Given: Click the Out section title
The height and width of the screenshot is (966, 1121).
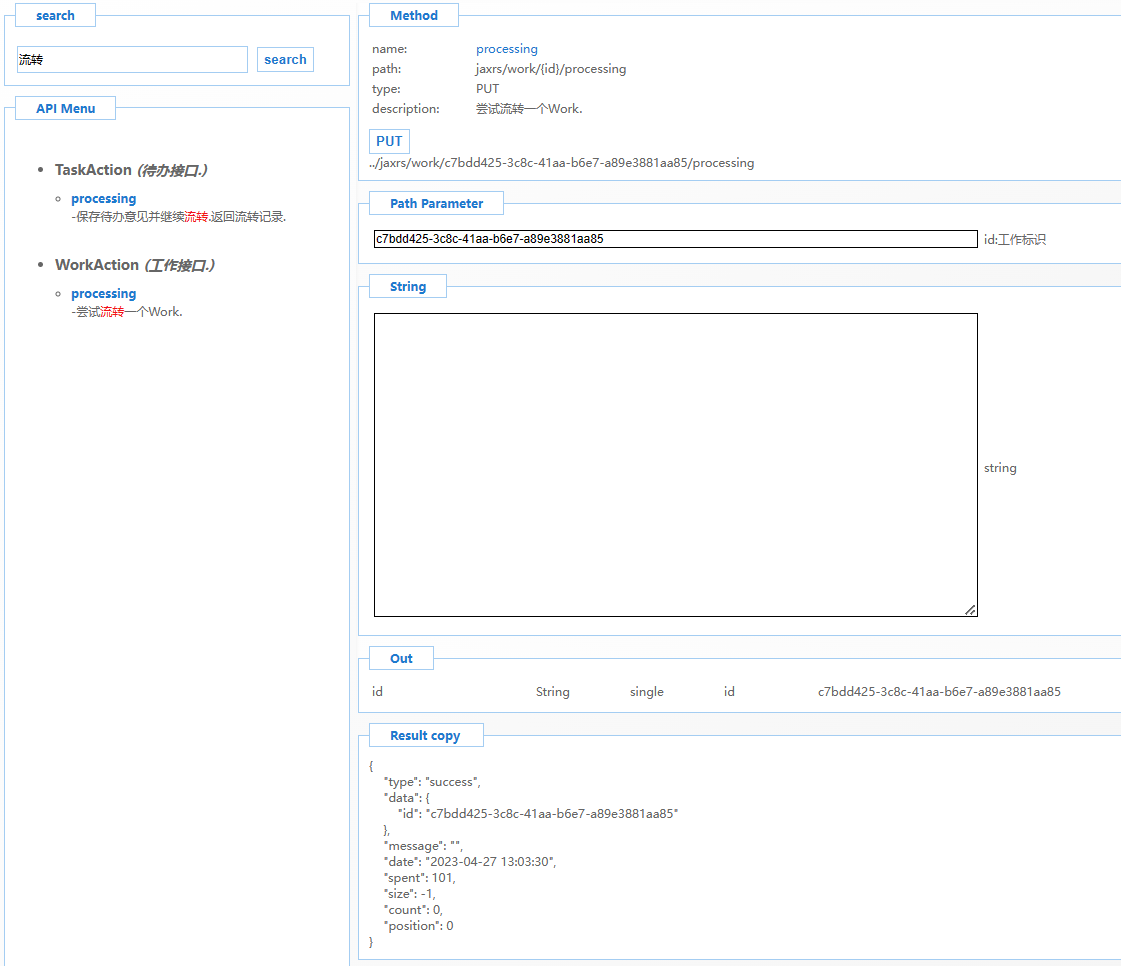Looking at the screenshot, I should click(x=401, y=658).
